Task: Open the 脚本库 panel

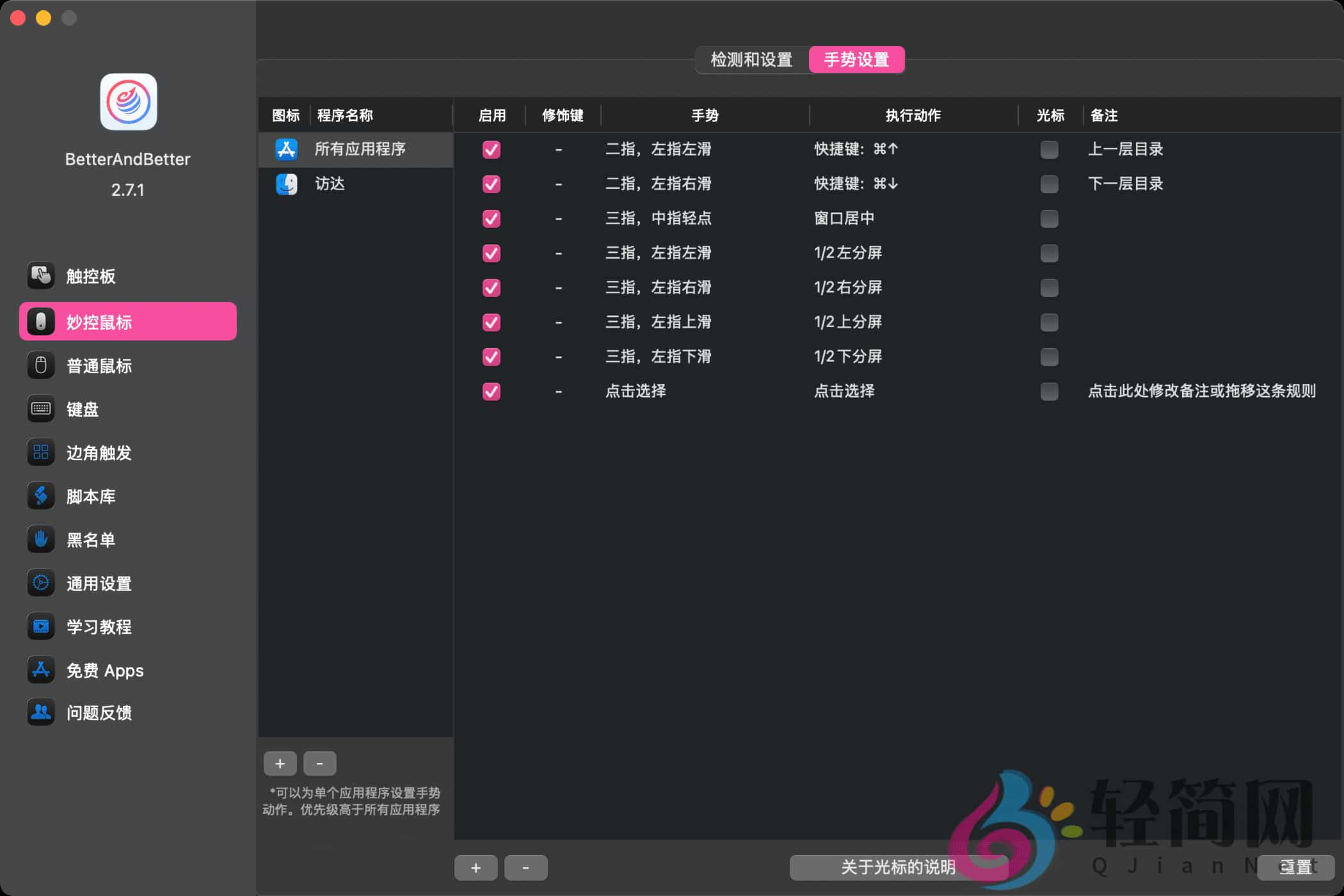Action: pyautogui.click(x=91, y=496)
